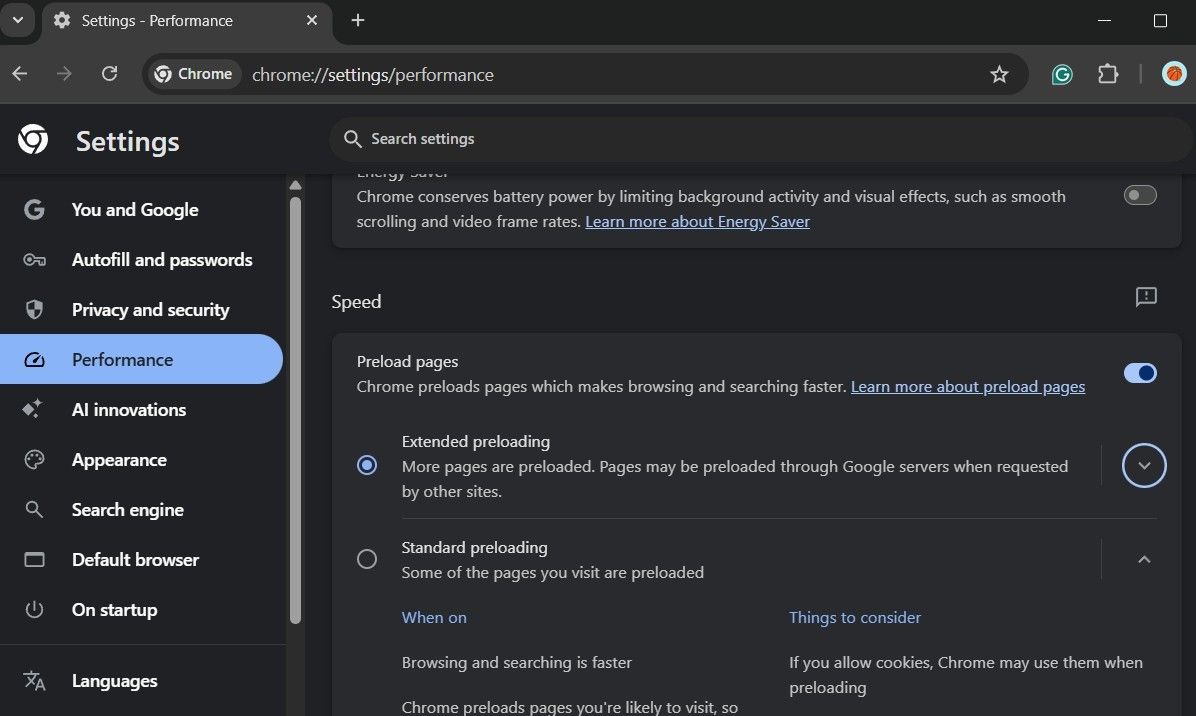Expand the Extended preloading details chevron
Image resolution: width=1196 pixels, height=716 pixels.
click(1144, 465)
